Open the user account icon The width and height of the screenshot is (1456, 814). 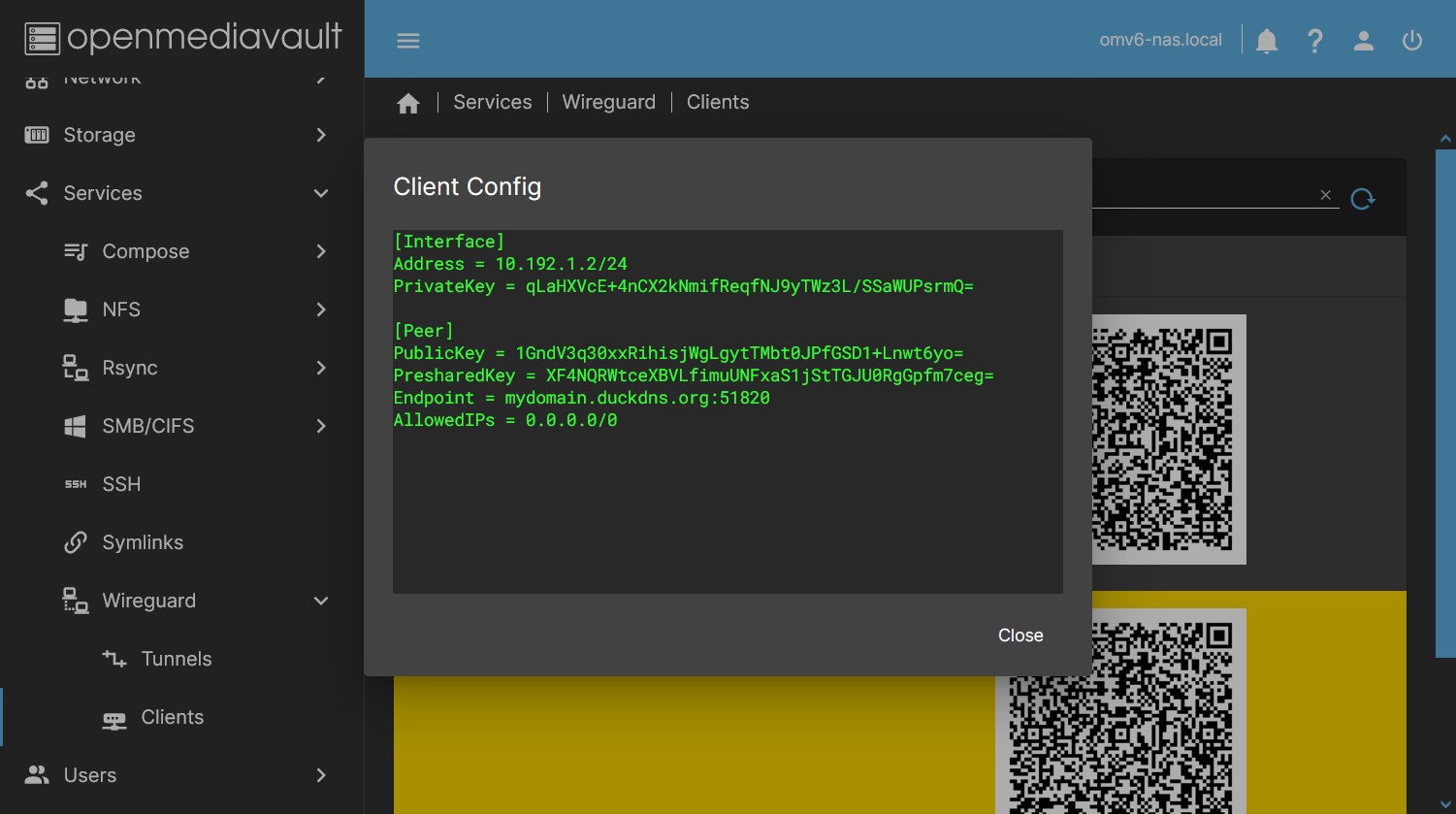pyautogui.click(x=1363, y=41)
